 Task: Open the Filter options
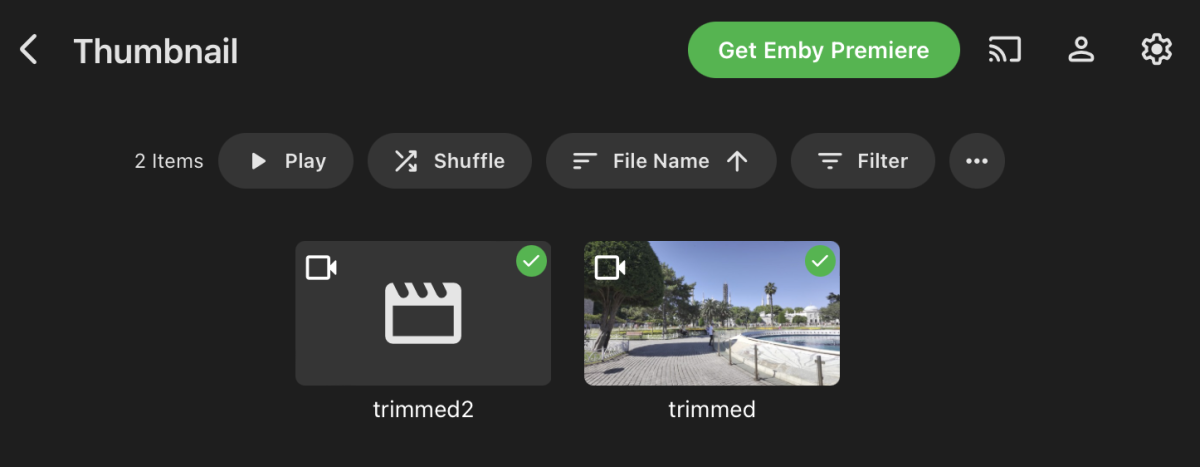[x=863, y=161]
